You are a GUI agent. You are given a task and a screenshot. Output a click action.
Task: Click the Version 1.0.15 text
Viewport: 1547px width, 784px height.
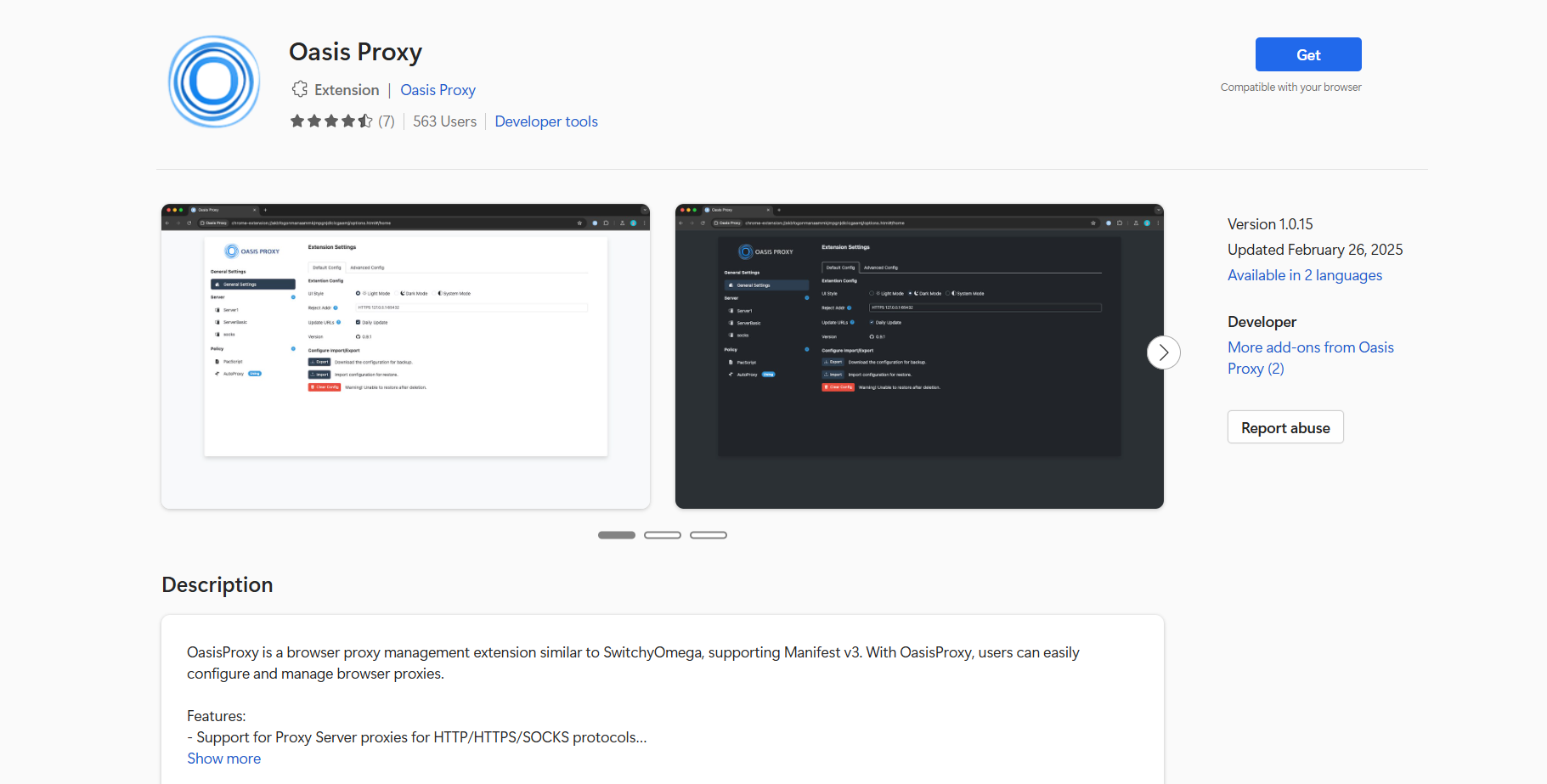point(1270,224)
